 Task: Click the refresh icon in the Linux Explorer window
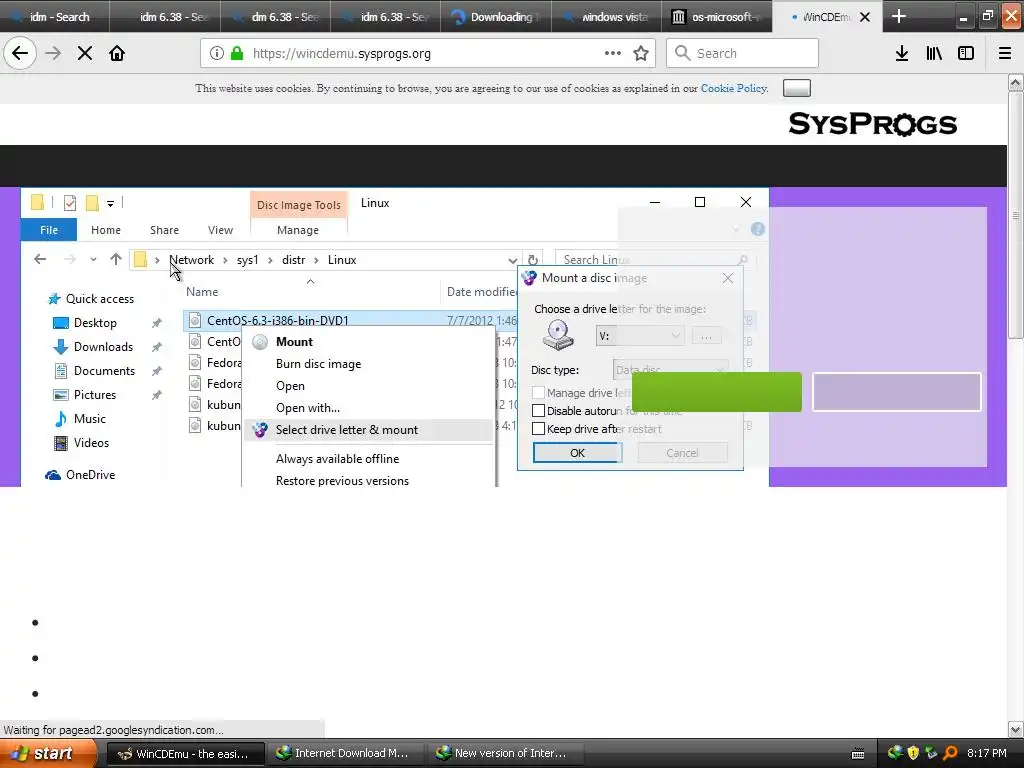533,260
